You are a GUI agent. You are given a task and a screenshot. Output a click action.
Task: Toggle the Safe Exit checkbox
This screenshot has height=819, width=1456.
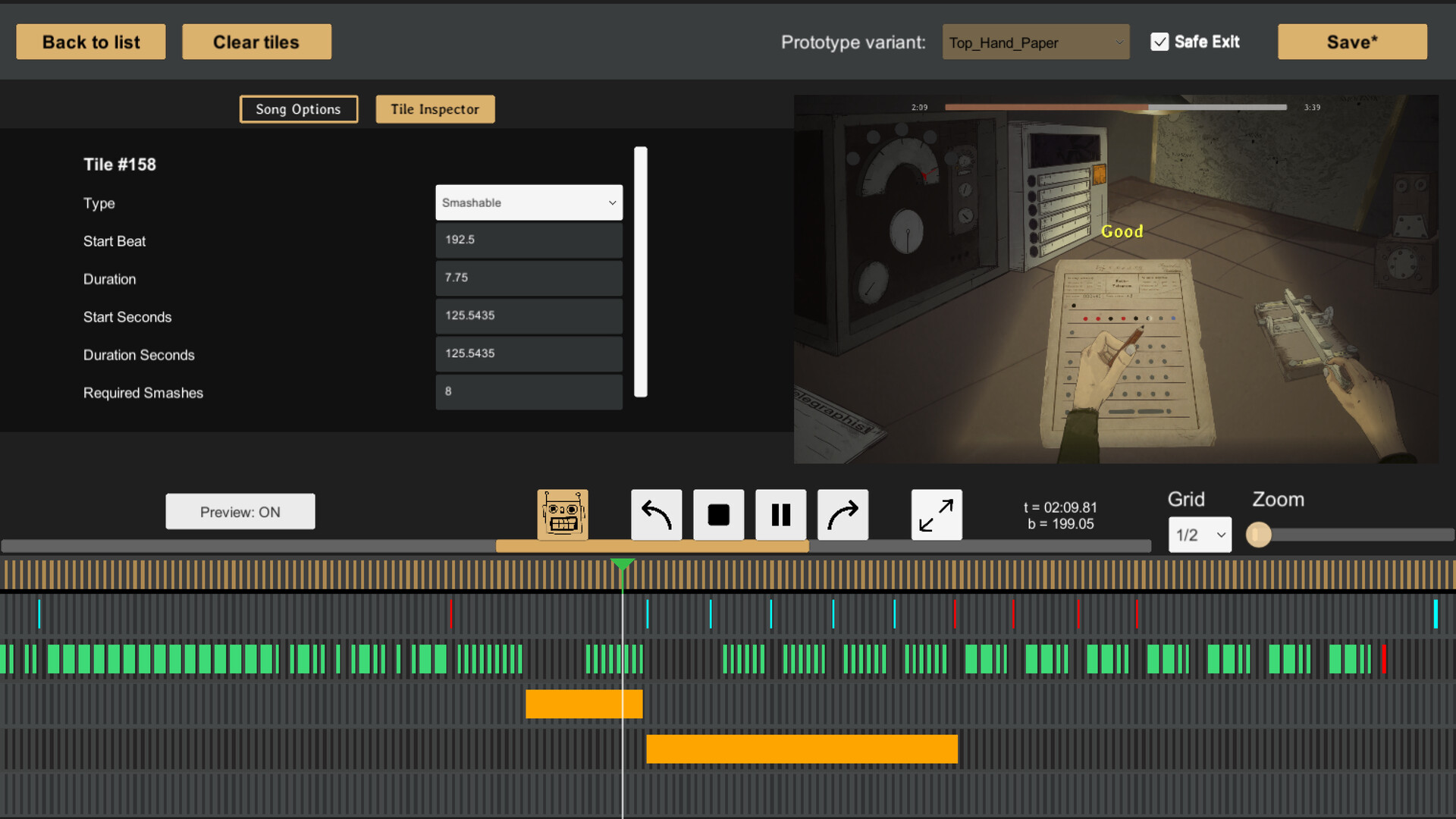(x=1159, y=42)
